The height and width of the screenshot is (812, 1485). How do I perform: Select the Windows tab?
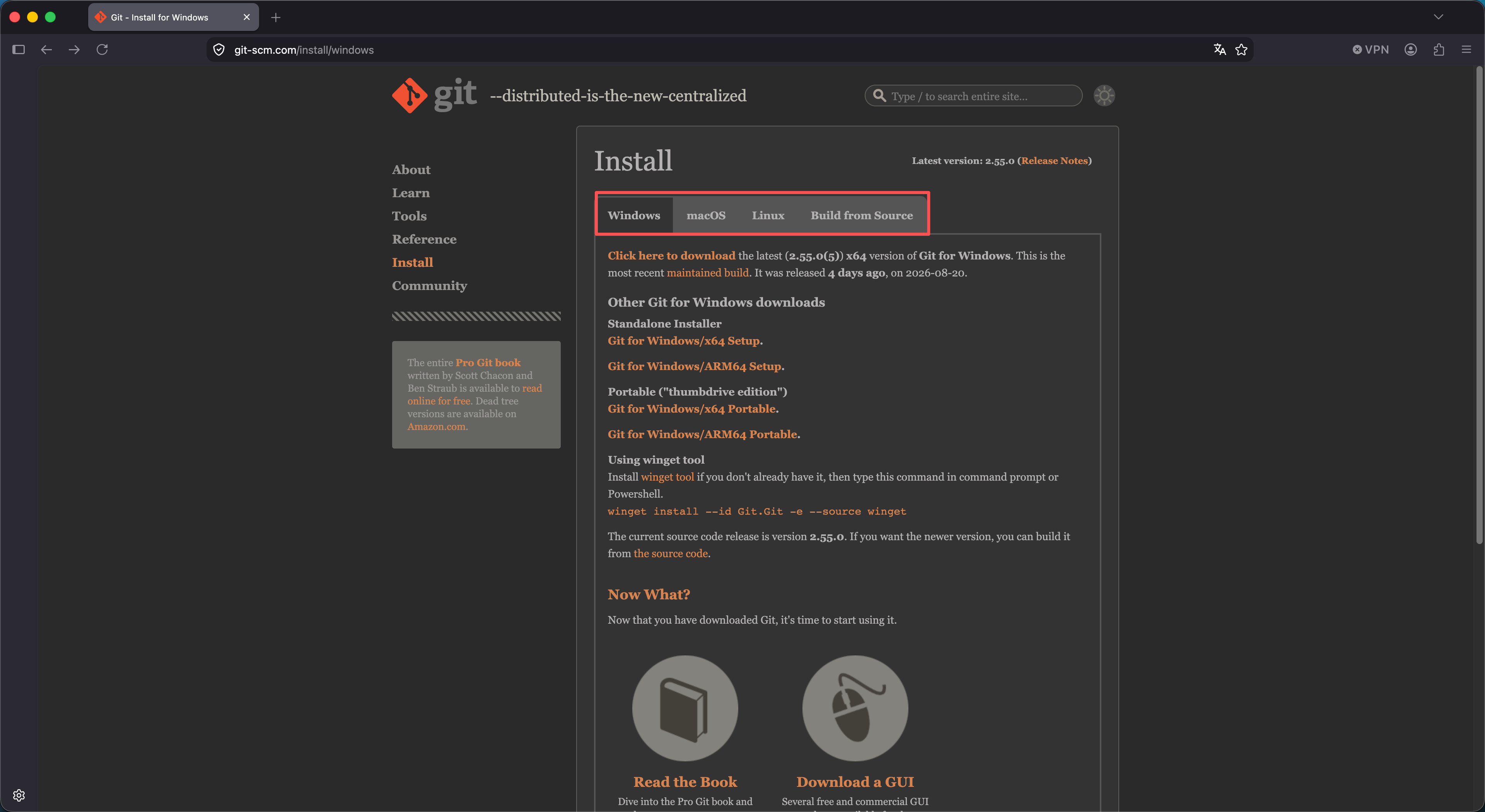634,215
